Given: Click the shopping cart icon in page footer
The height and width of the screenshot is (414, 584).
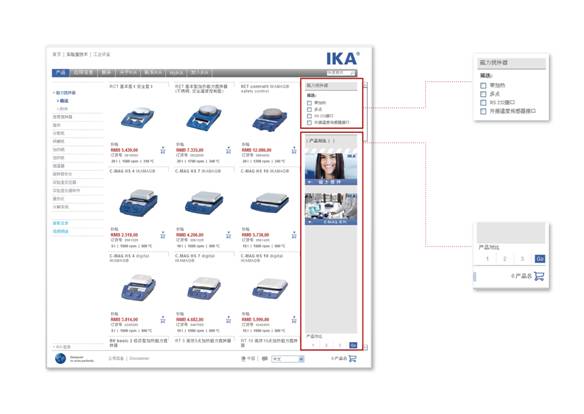Looking at the screenshot, I should point(352,359).
